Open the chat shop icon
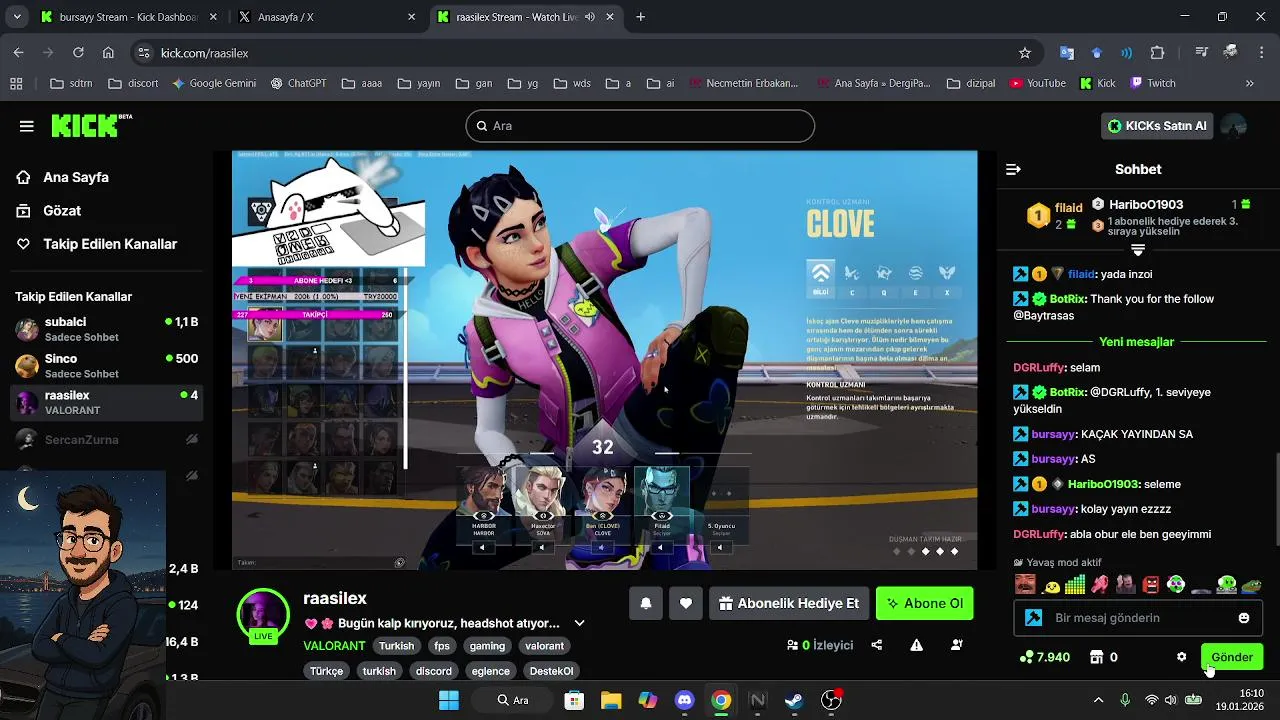Screen dimensions: 1280x720 click(x=1097, y=657)
